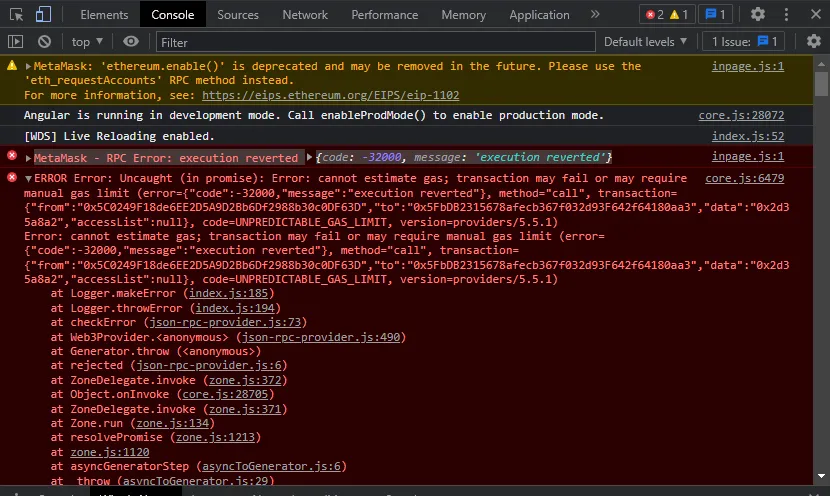
Task: Switch to the Sources tab
Action: tap(238, 15)
